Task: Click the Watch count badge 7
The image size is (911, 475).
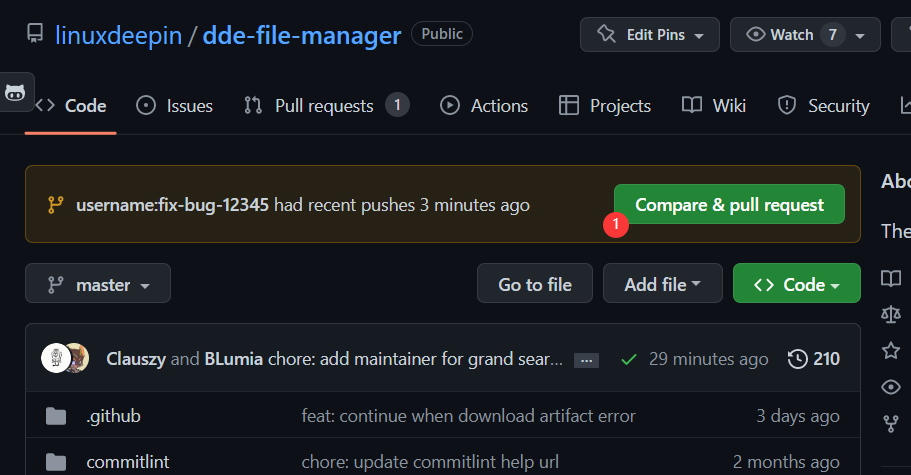Action: (x=833, y=35)
